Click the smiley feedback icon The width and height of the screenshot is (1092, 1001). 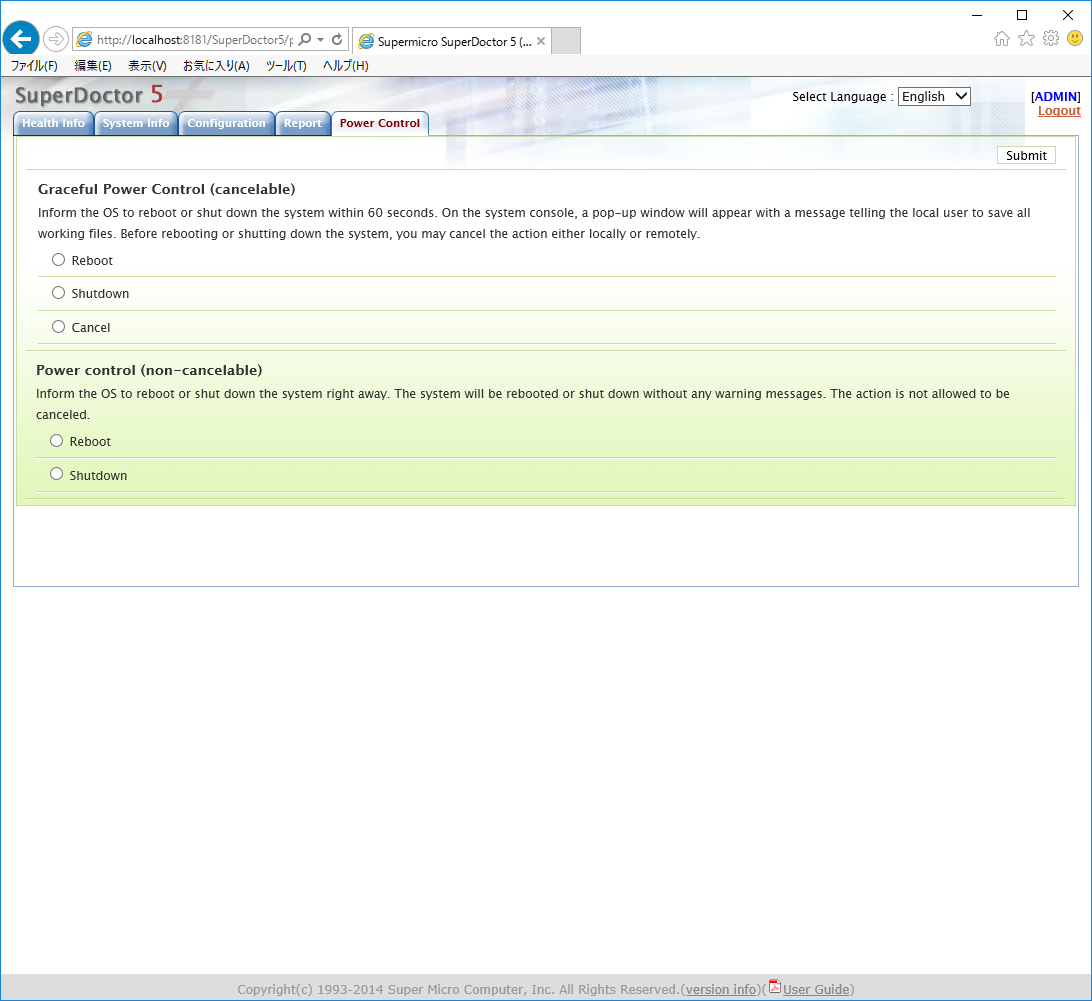(1075, 39)
